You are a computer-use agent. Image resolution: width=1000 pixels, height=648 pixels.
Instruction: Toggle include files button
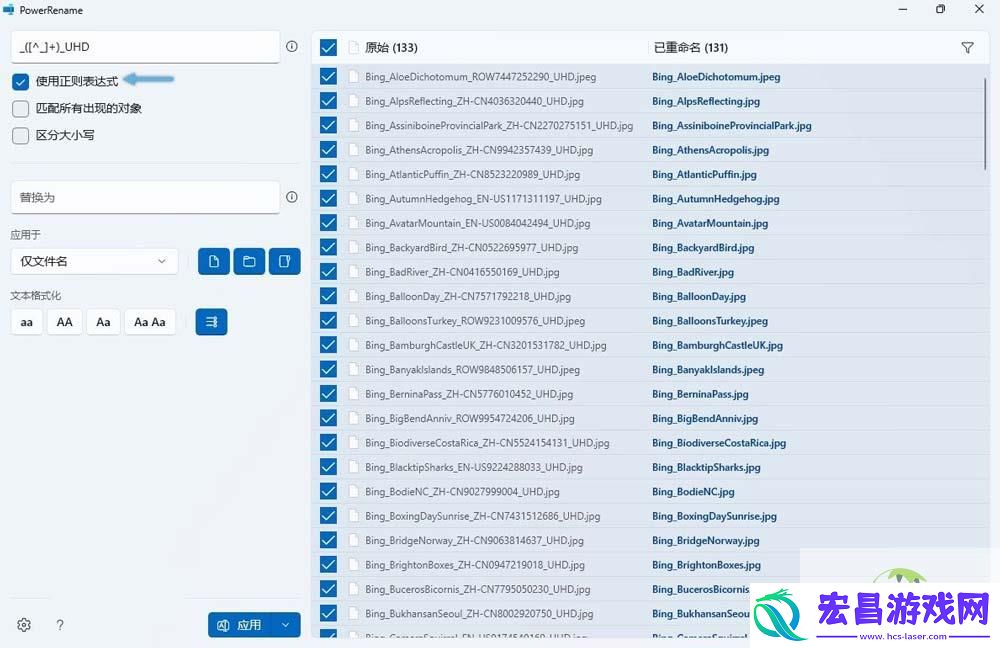click(214, 261)
